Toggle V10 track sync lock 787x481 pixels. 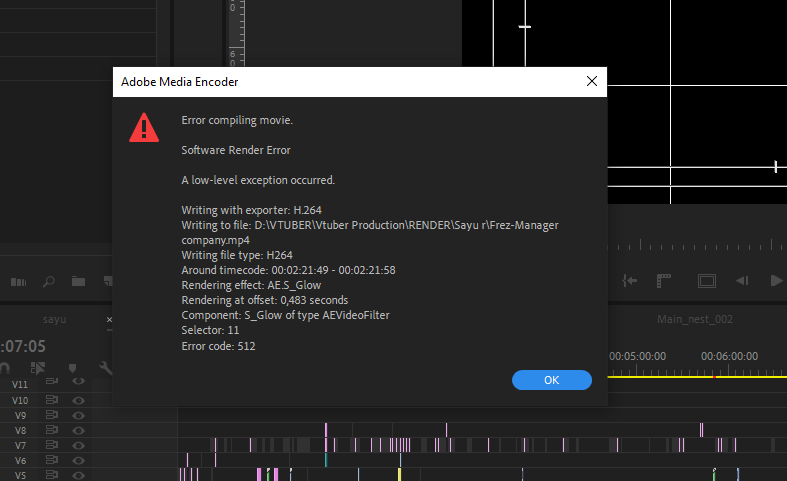point(52,400)
